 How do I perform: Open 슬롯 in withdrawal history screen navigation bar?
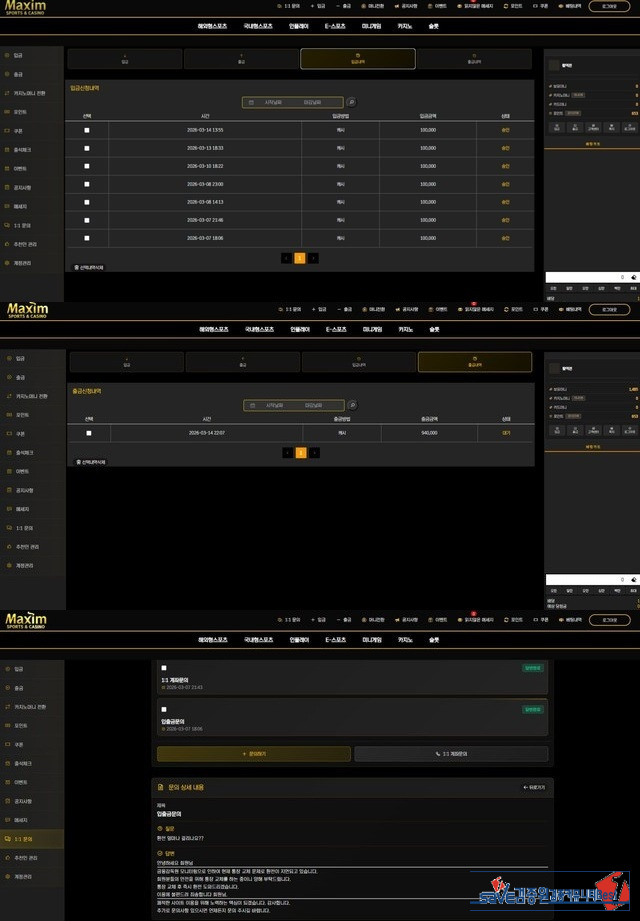click(434, 330)
